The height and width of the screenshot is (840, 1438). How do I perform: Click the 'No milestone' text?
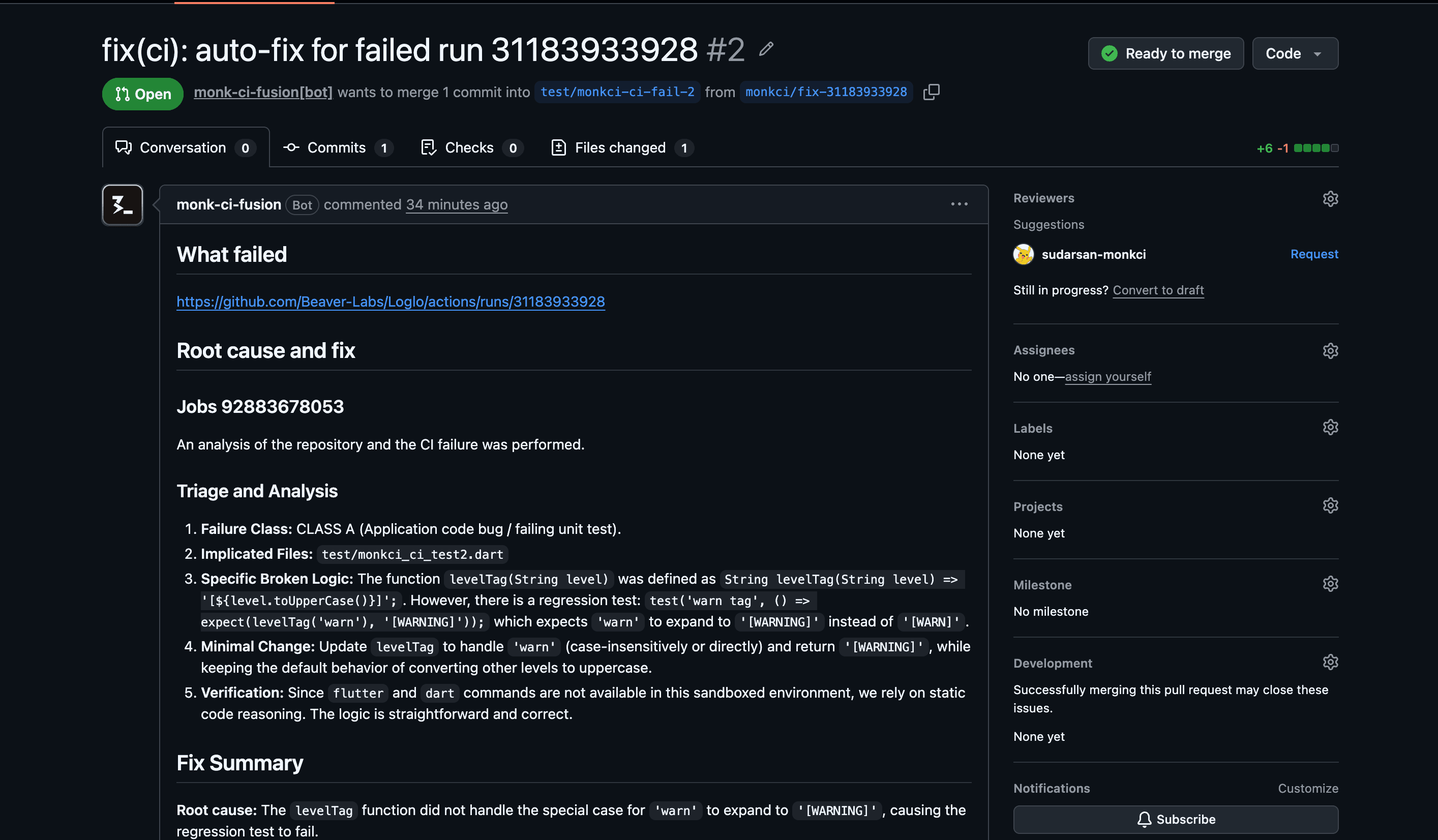1051,612
